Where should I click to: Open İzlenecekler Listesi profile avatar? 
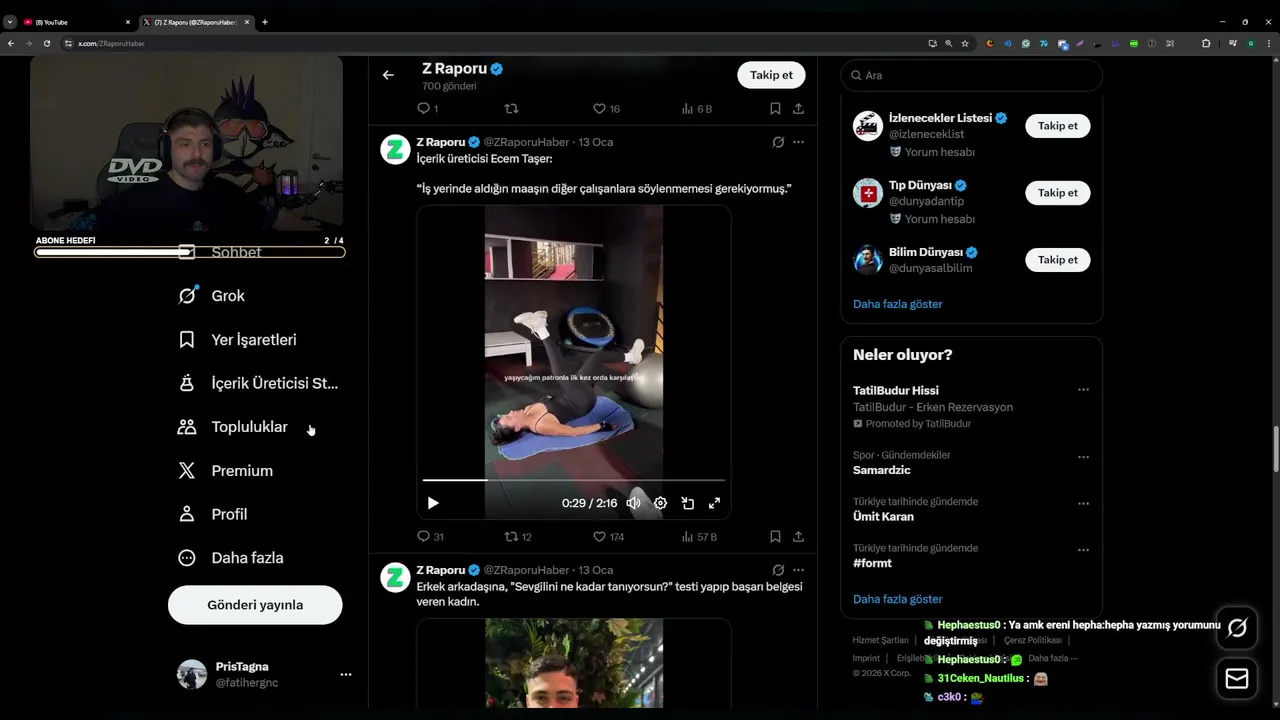point(867,126)
